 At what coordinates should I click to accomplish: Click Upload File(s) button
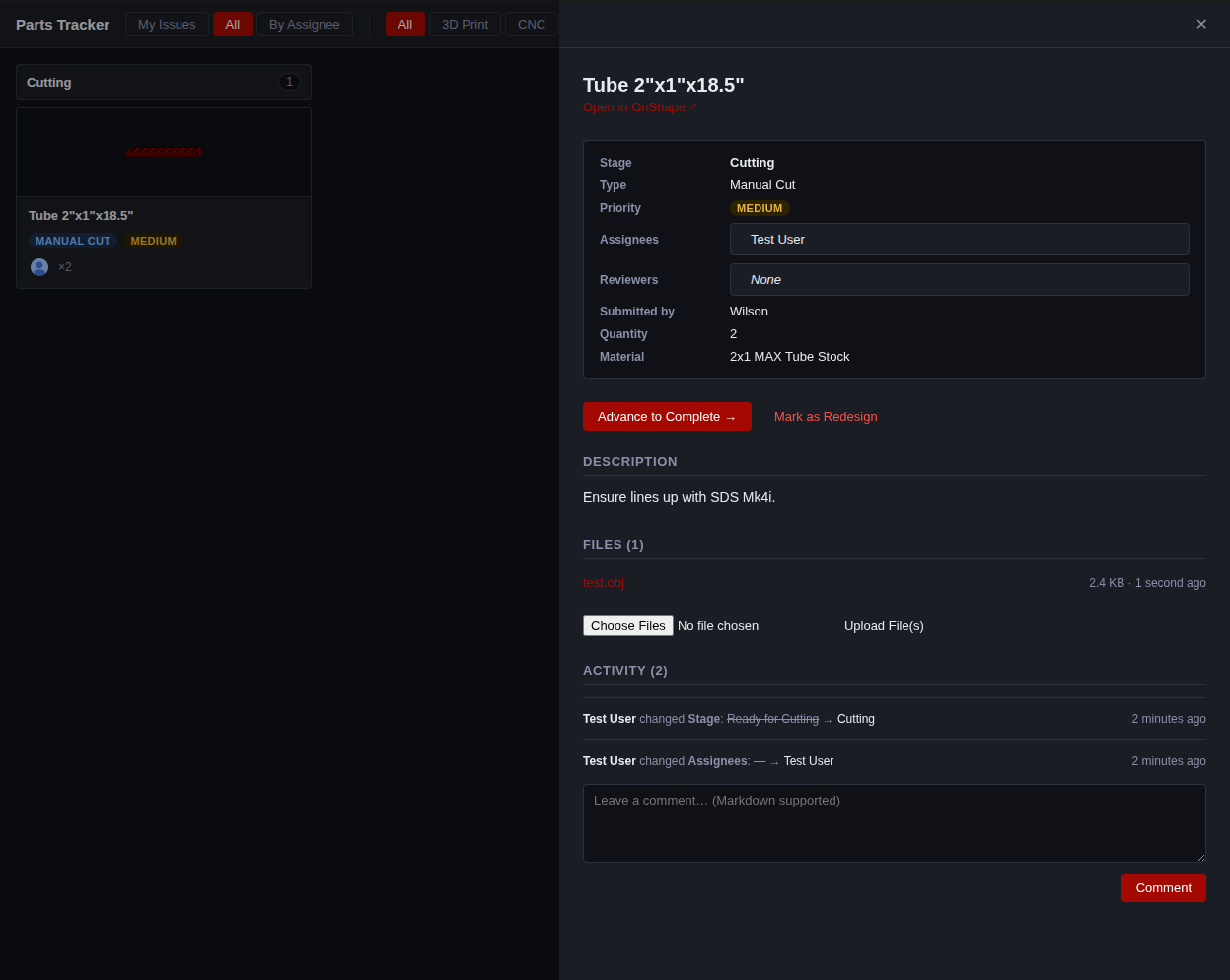[x=884, y=625]
